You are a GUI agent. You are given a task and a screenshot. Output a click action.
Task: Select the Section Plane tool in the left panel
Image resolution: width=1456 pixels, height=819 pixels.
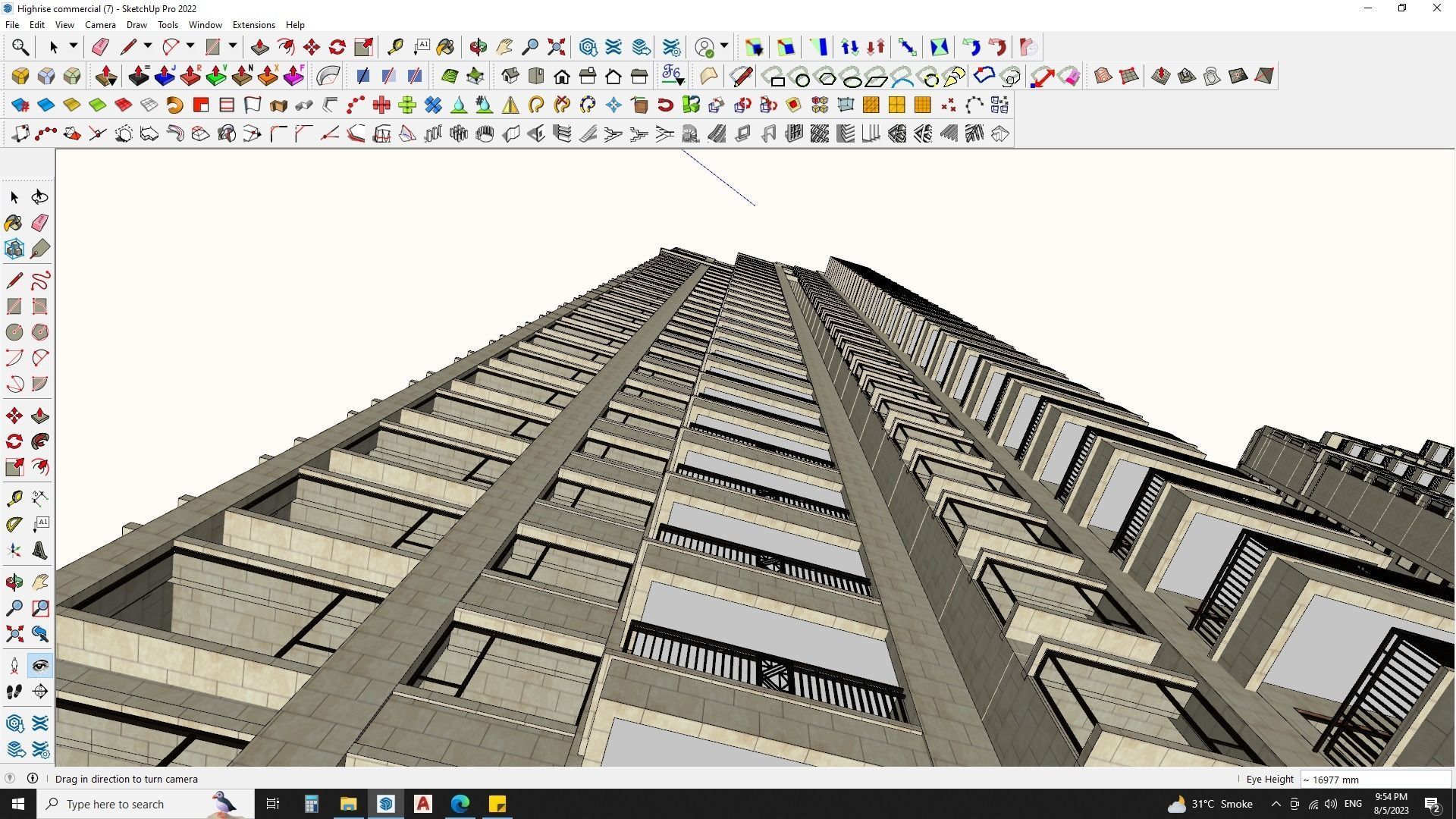click(40, 692)
